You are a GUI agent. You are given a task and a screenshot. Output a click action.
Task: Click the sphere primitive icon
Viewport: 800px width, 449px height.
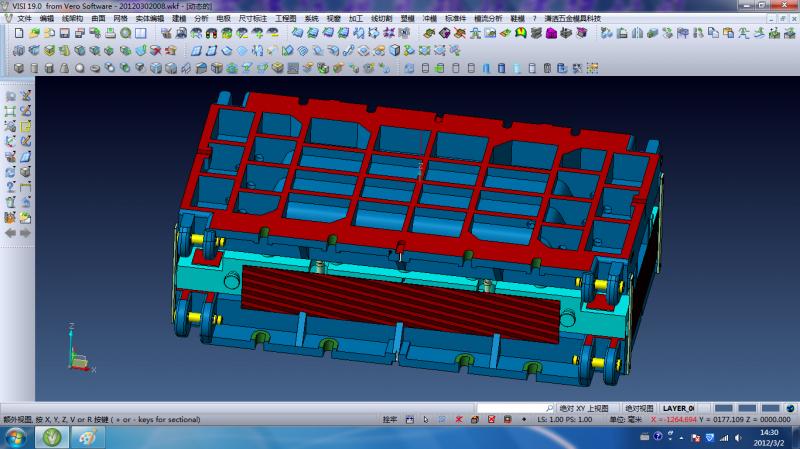pos(79,68)
